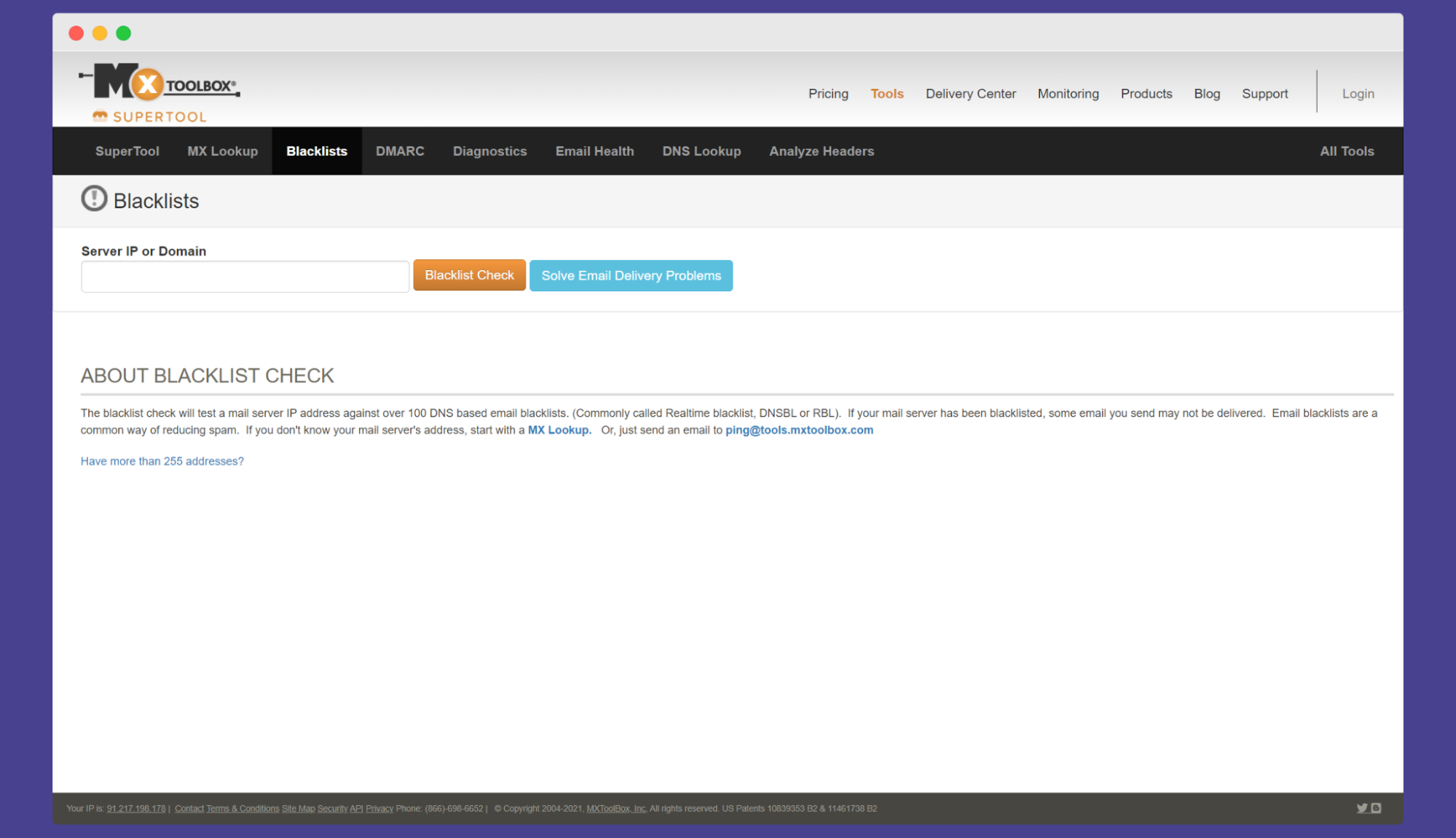The width and height of the screenshot is (1456, 838).
Task: Click the Monitoring navigation dropdown
Action: coord(1068,93)
